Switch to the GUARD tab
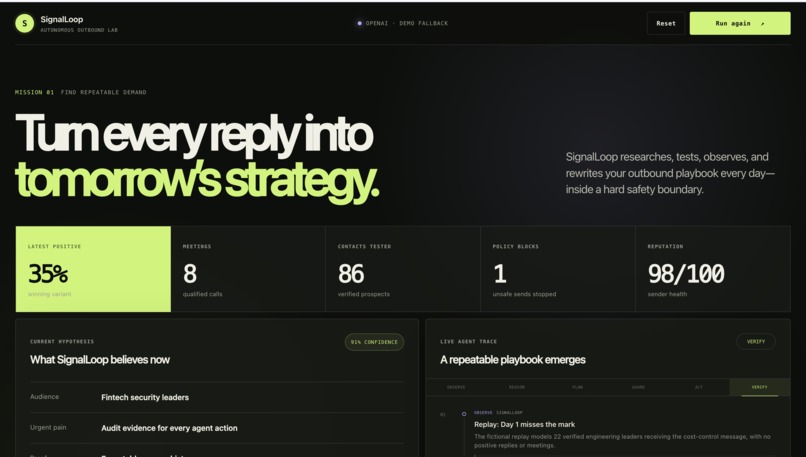Image resolution: width=806 pixels, height=457 pixels. pyautogui.click(x=638, y=387)
